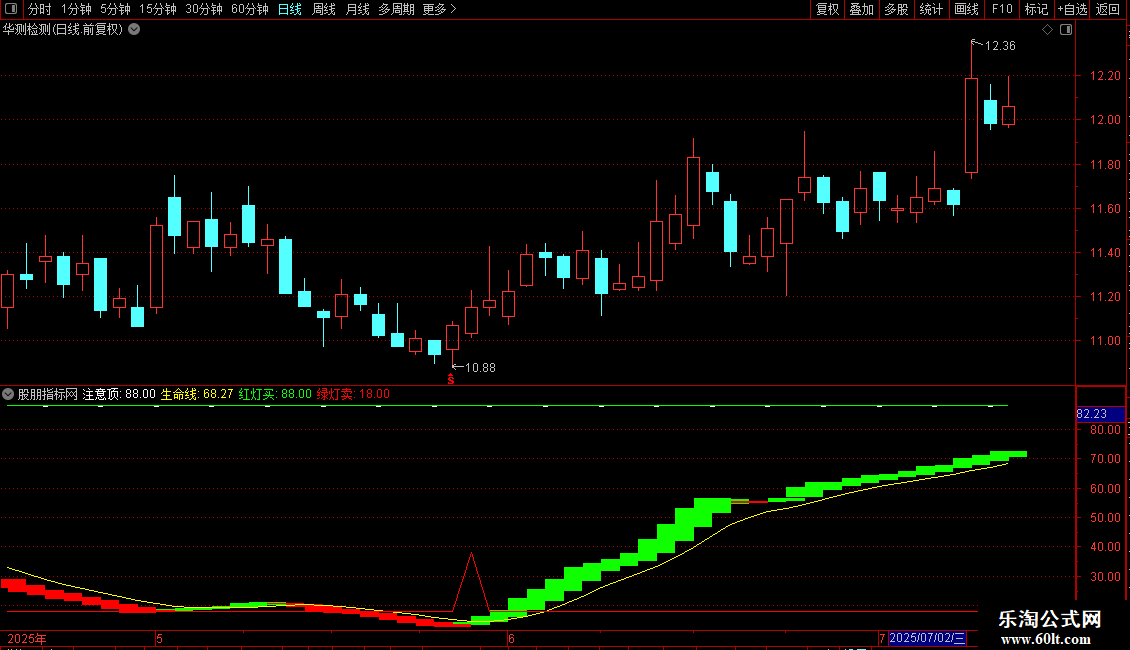Click the 生命线: 68.27 value
1130x650 pixels.
(x=197, y=394)
